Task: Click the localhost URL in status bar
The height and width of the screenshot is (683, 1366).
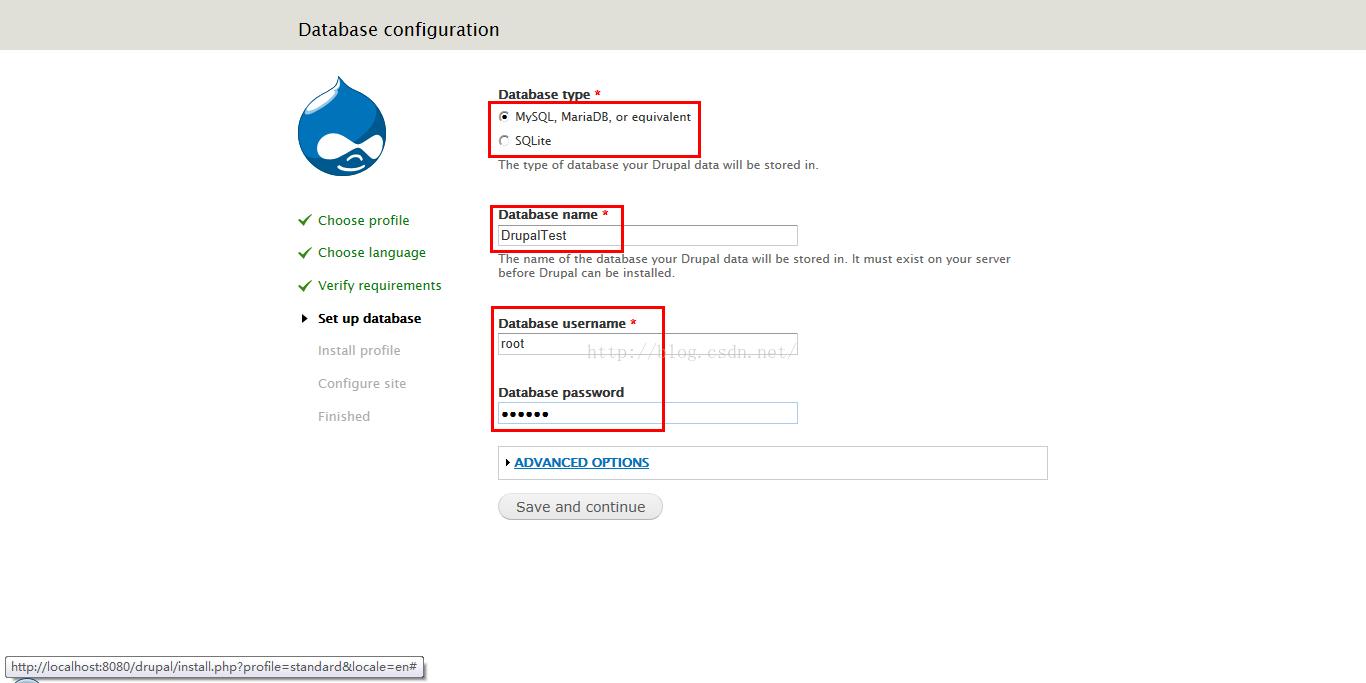Action: point(214,667)
